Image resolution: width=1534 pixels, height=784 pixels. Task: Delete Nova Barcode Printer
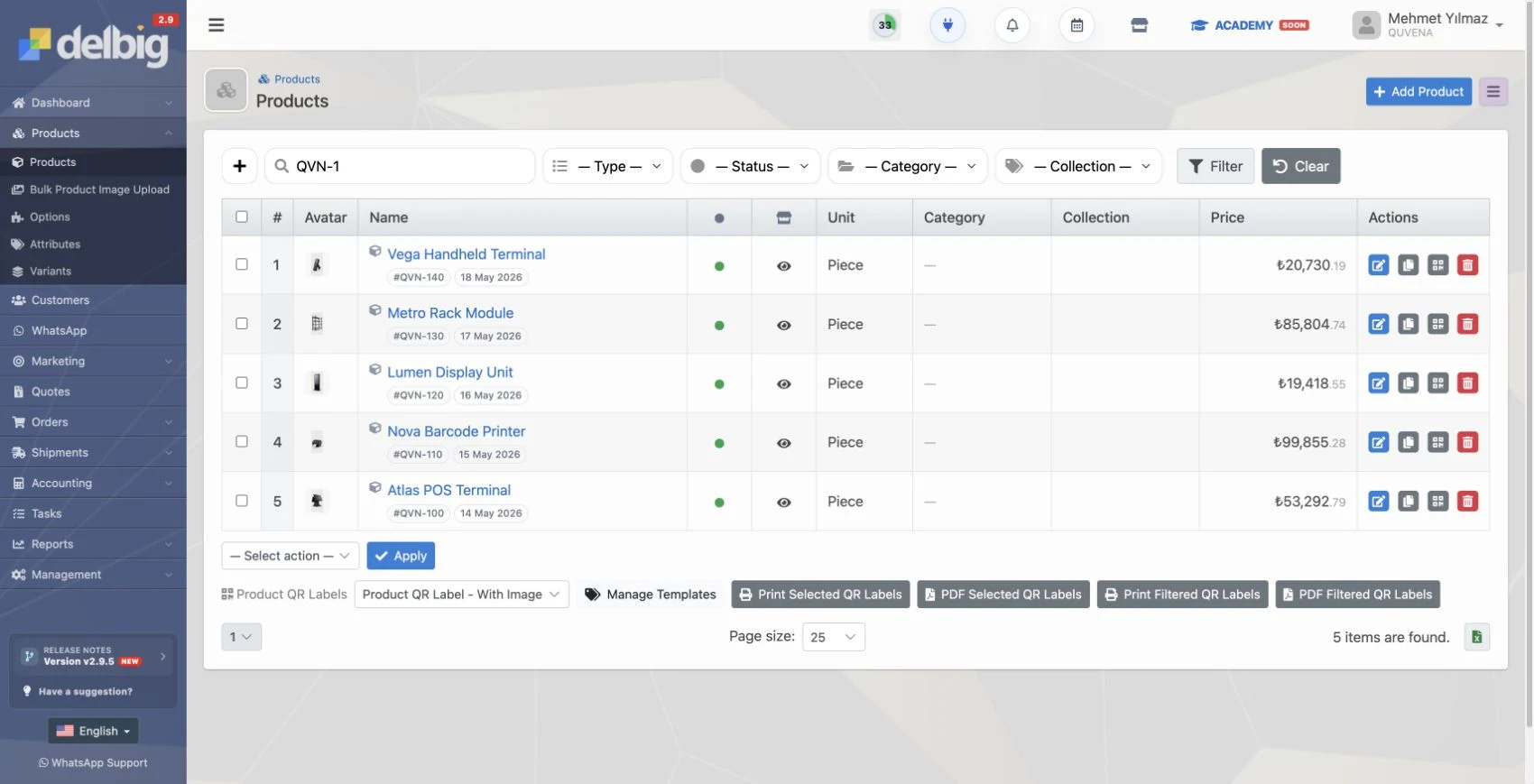click(1468, 442)
